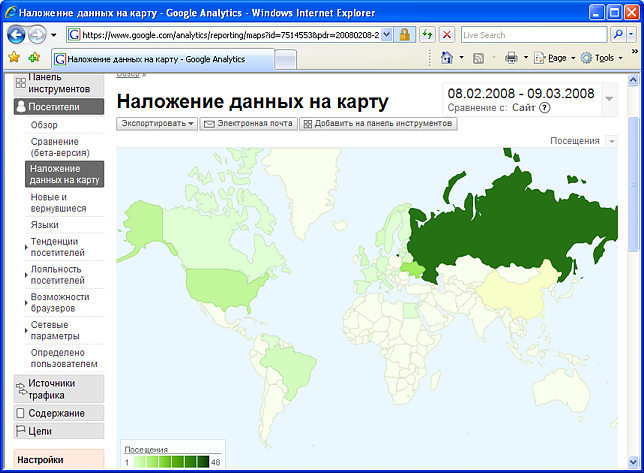
Task: Open a new blank tab
Action: 285,60
